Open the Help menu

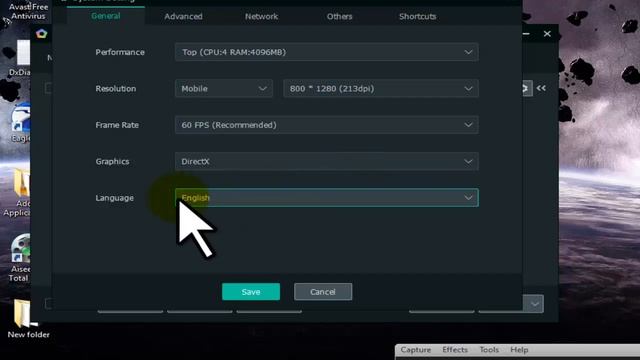519,350
